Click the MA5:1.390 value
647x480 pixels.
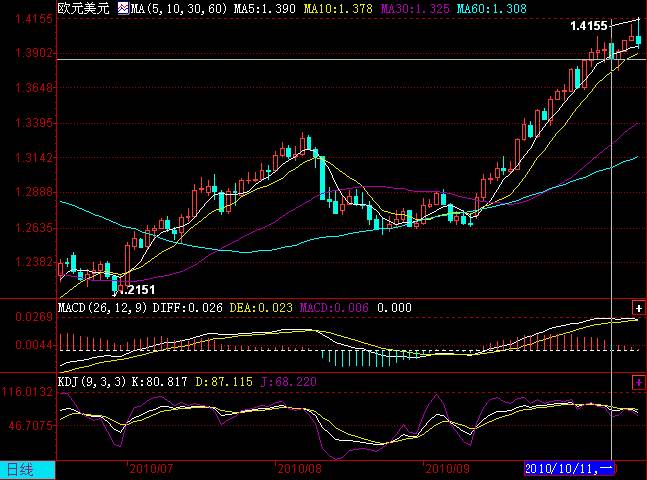click(264, 9)
